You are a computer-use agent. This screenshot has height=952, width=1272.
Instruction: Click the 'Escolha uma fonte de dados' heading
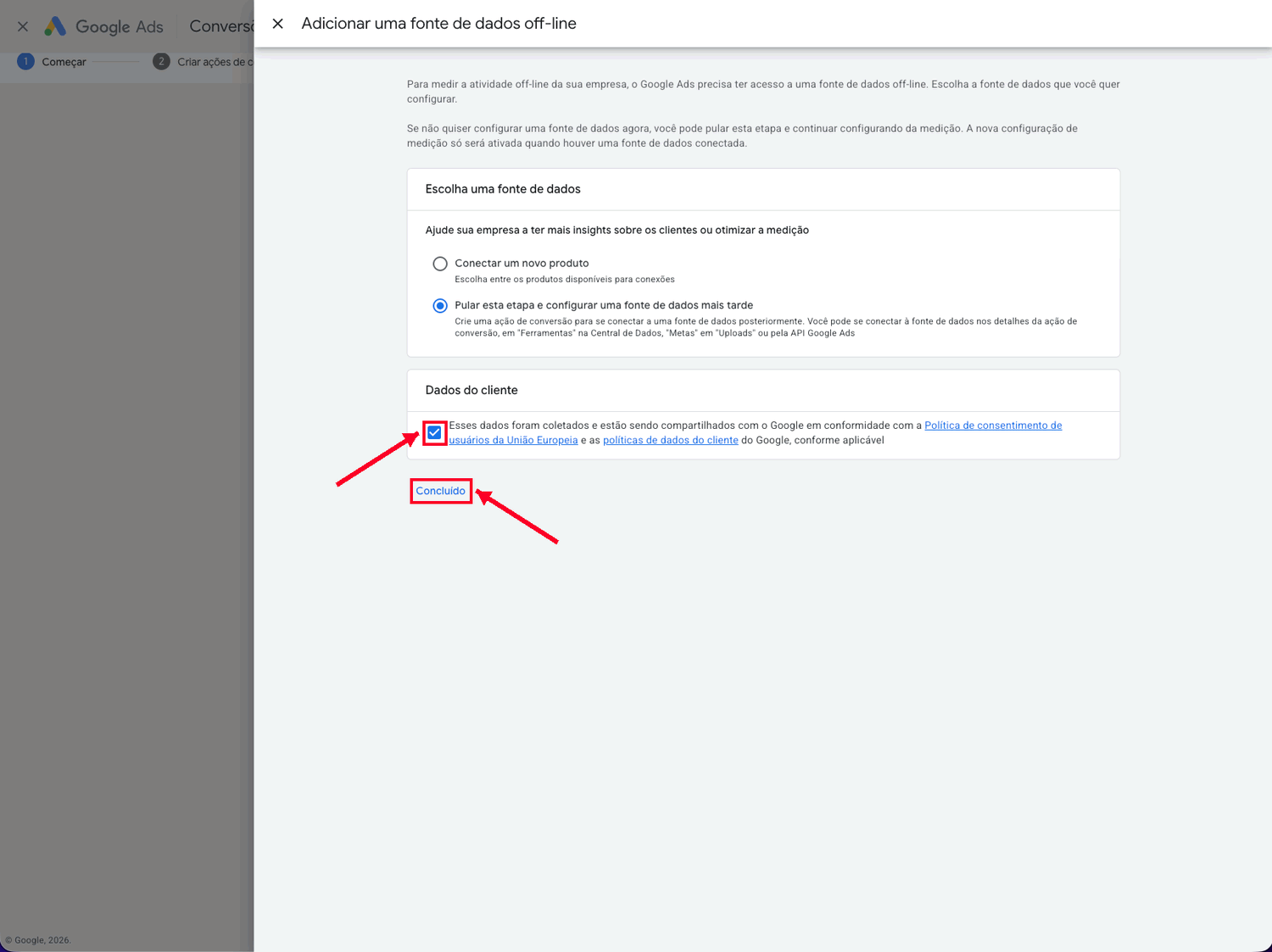click(x=503, y=189)
